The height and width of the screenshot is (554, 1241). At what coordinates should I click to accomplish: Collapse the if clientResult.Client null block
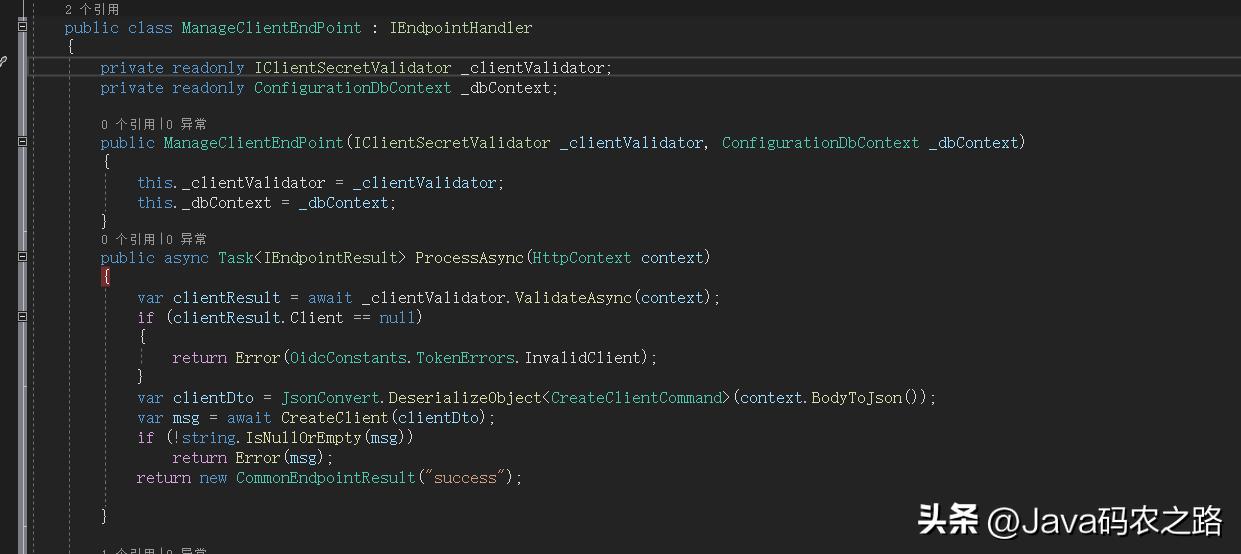[22, 317]
